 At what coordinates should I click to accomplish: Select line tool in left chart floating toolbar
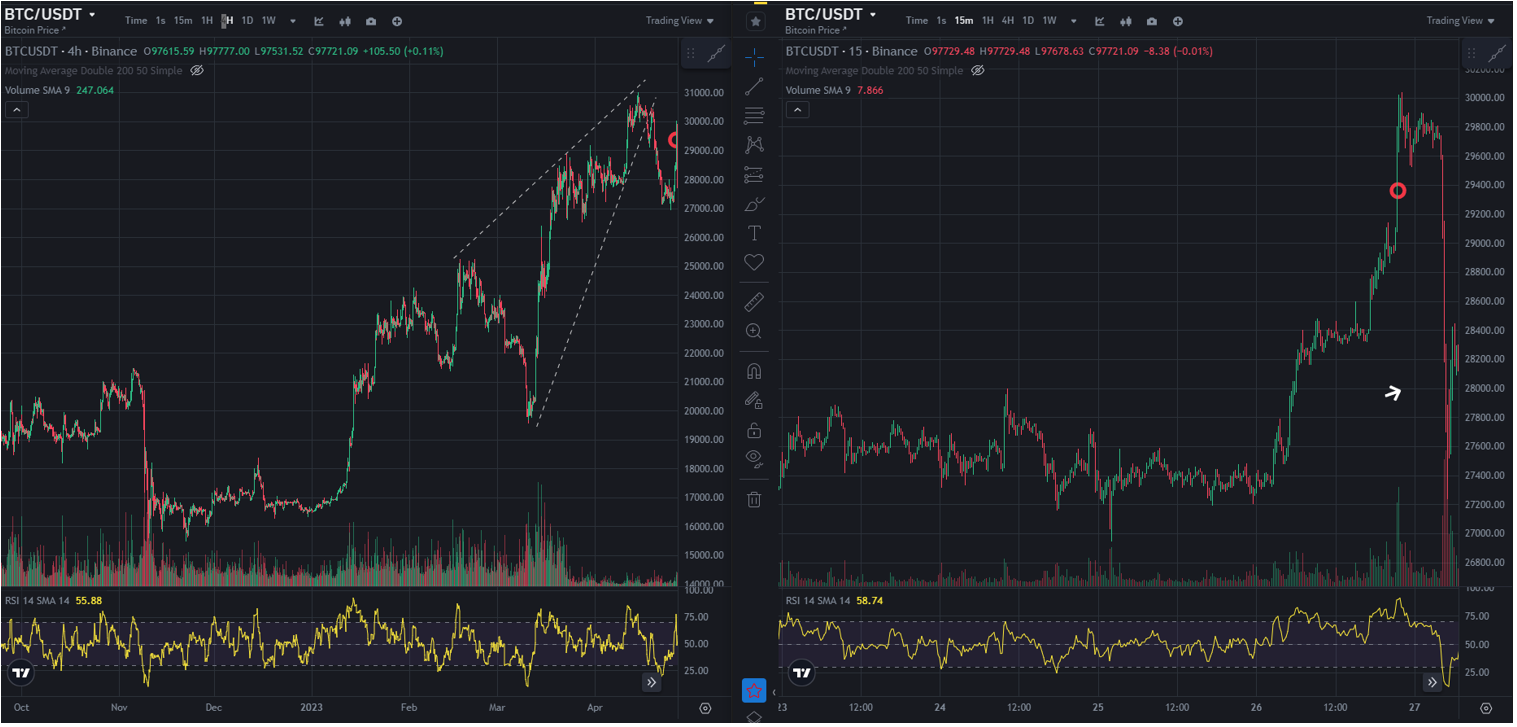coord(717,54)
